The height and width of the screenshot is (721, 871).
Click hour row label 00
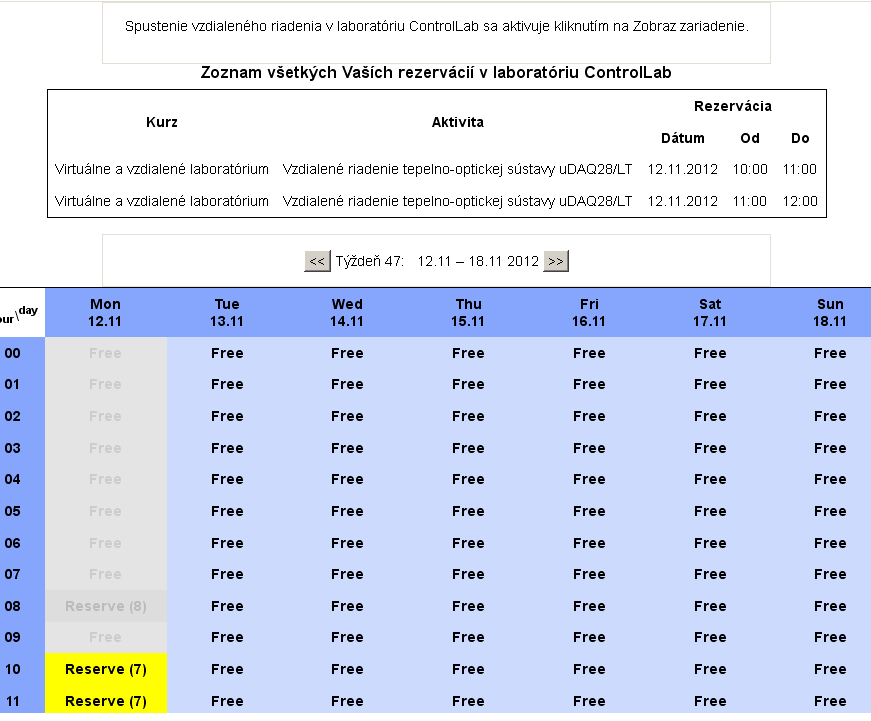point(12,353)
